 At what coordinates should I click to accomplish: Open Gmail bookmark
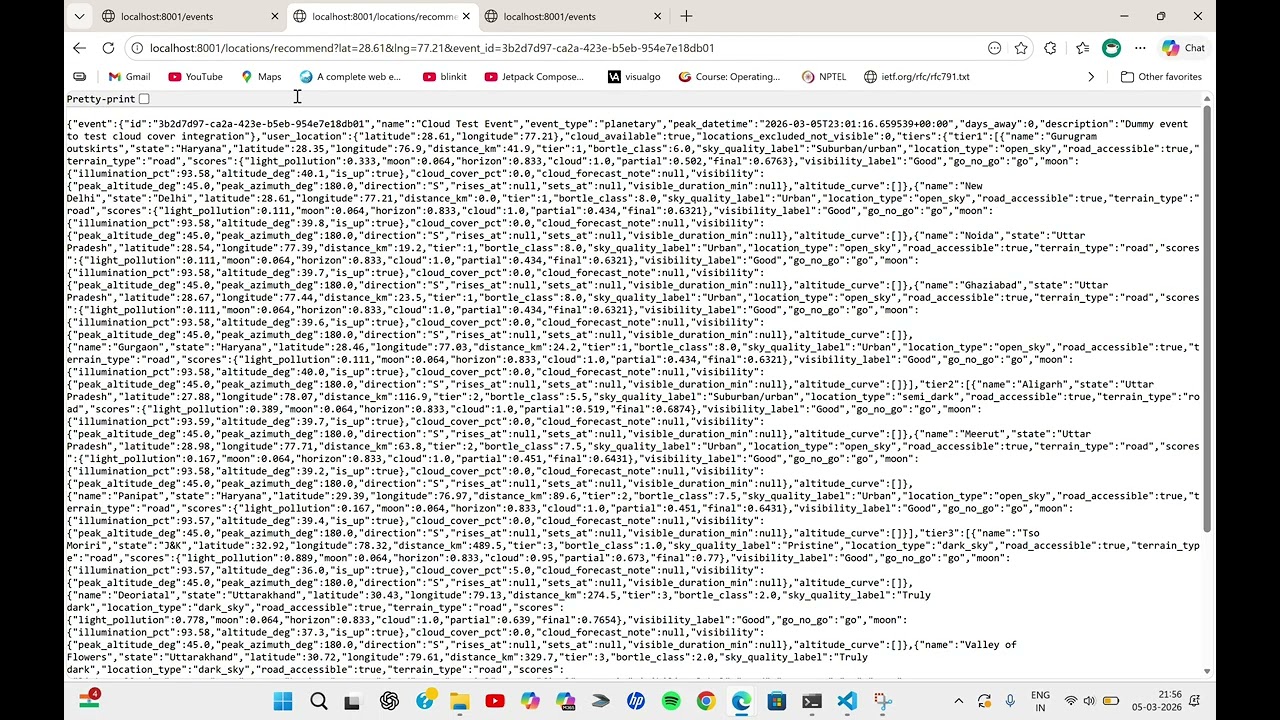(x=129, y=77)
